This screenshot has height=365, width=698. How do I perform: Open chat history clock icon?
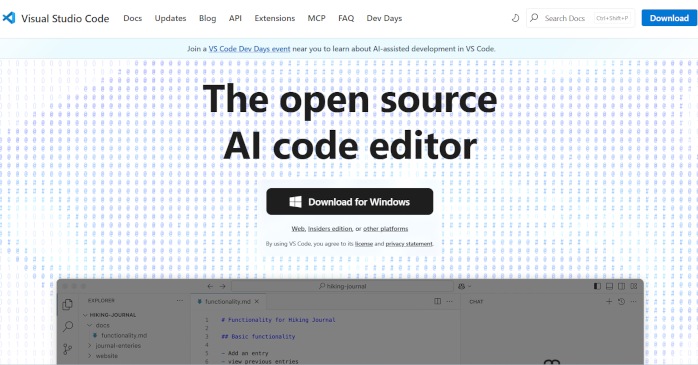click(x=621, y=301)
